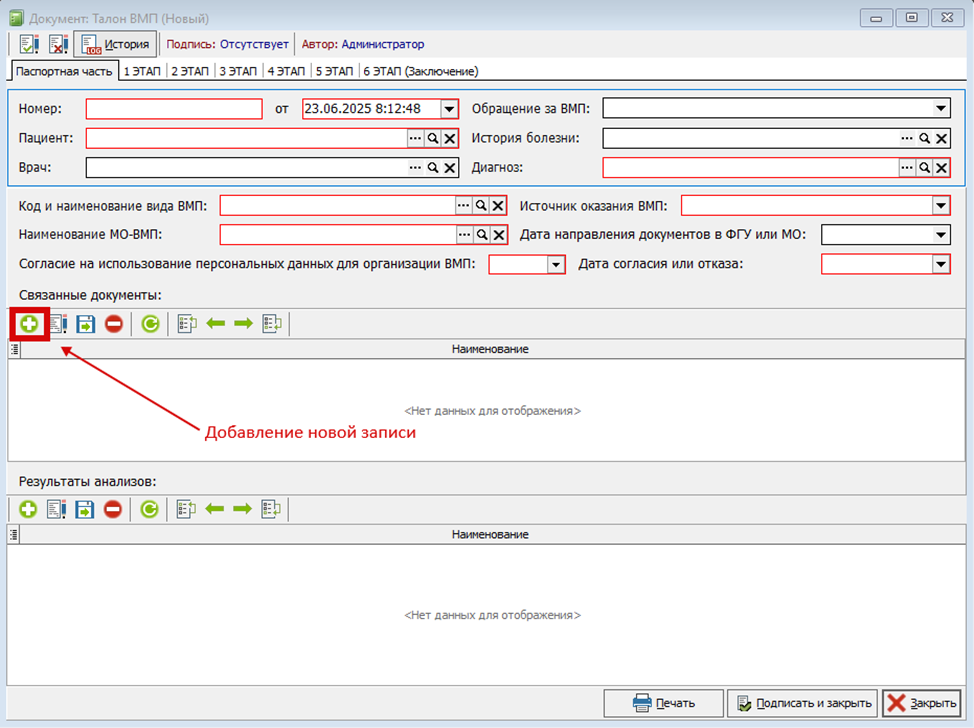Click the document red-cross icon in top toolbar
This screenshot has width=974, height=728.
tap(58, 44)
